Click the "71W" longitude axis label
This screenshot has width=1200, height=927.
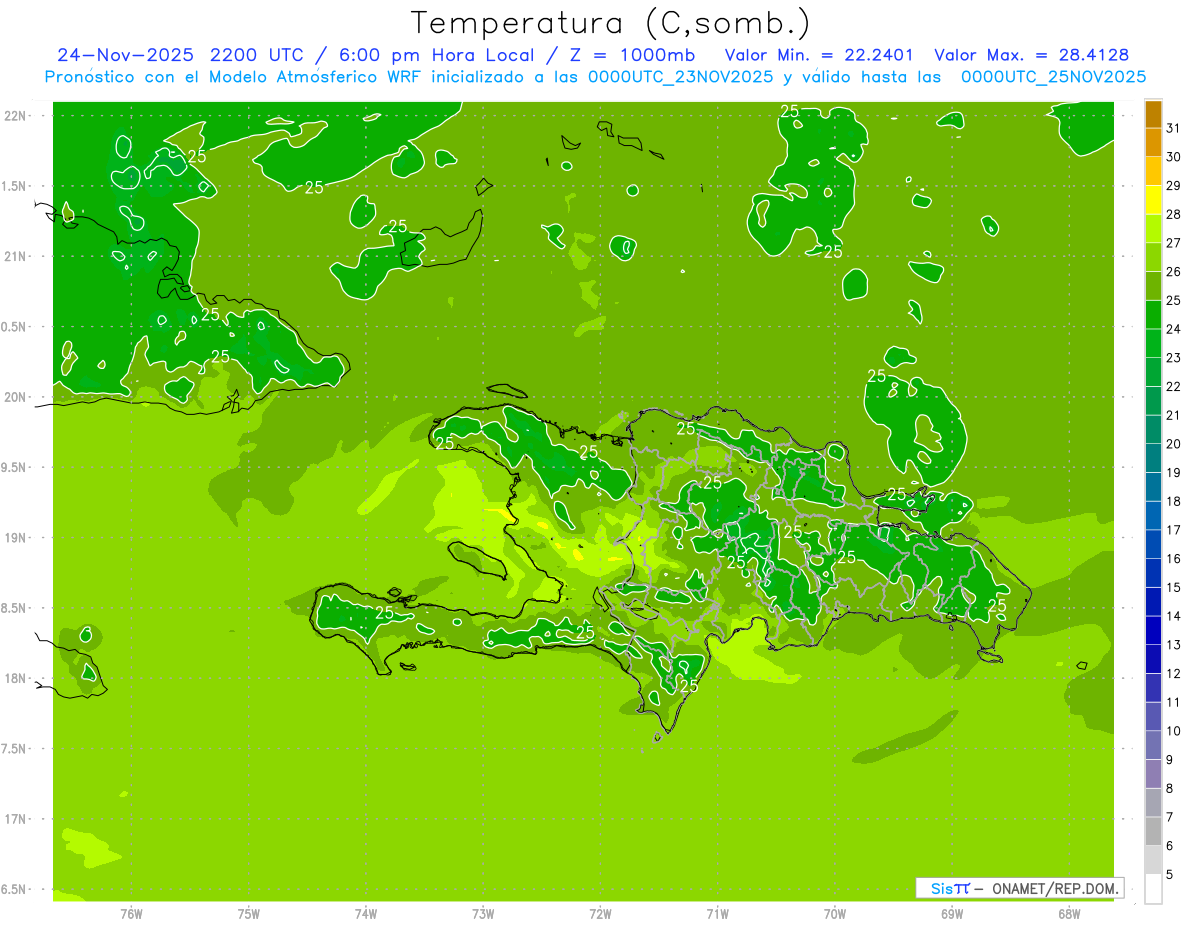coord(717,914)
